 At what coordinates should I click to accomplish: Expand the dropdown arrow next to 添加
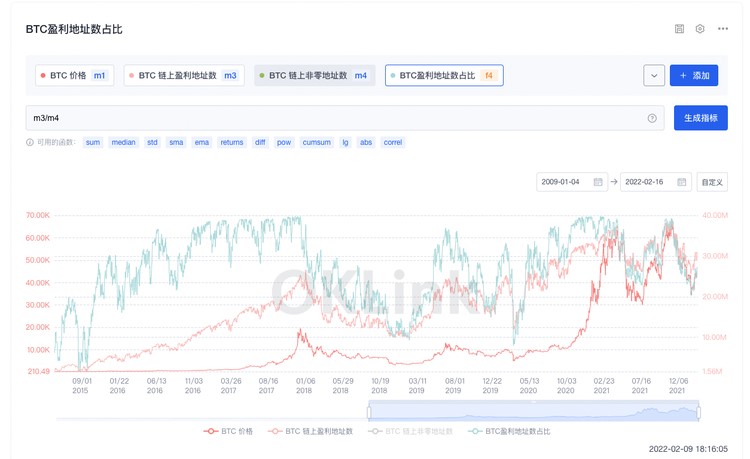654,75
